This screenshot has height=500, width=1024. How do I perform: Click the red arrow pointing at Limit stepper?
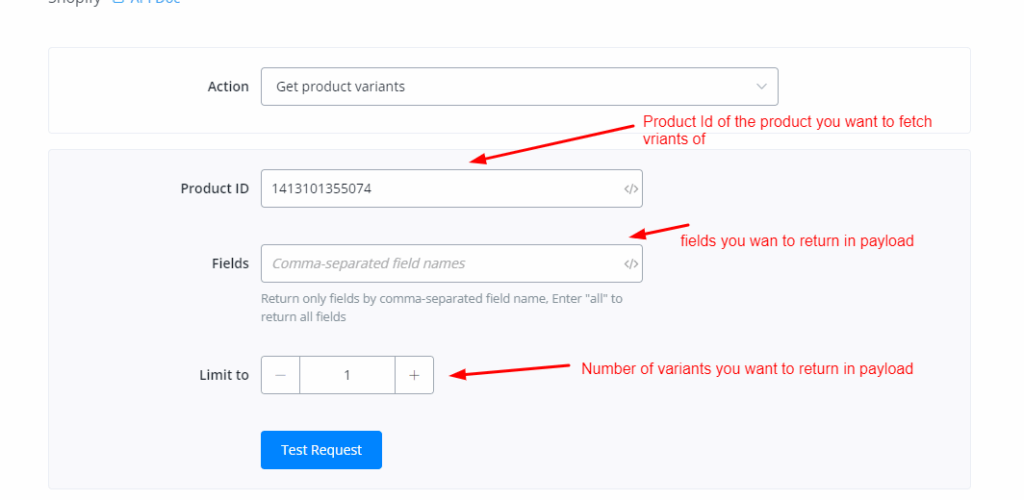[510, 371]
